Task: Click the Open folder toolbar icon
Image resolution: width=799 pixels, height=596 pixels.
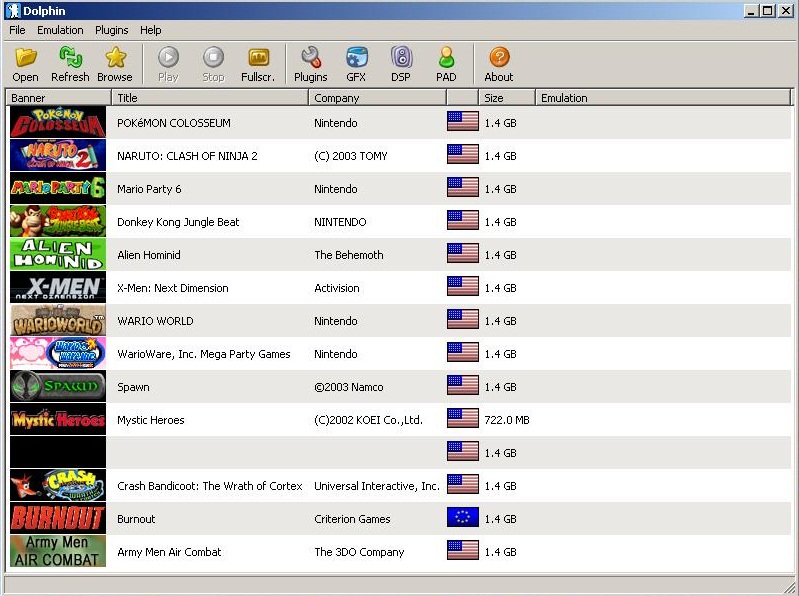Action: click(25, 57)
